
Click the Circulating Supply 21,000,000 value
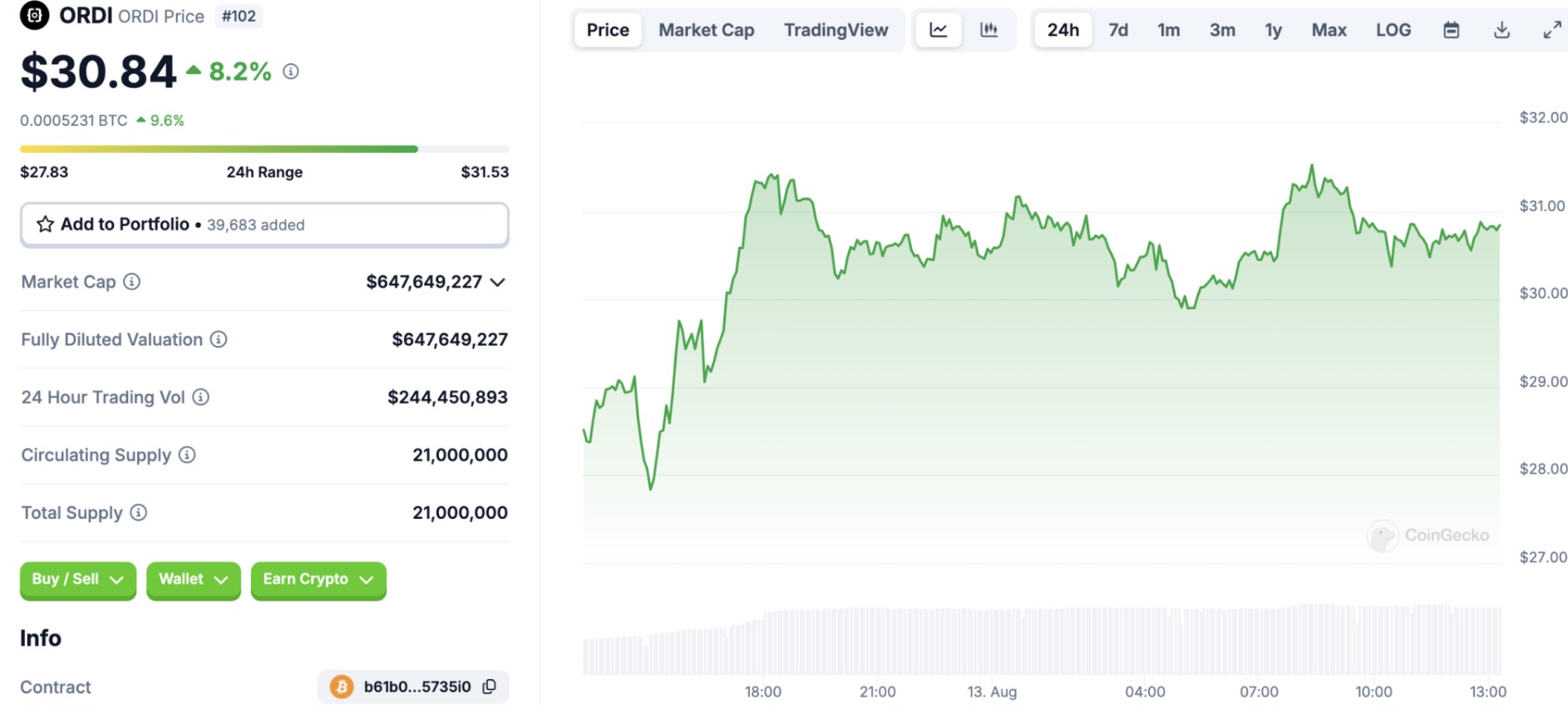pyautogui.click(x=460, y=455)
